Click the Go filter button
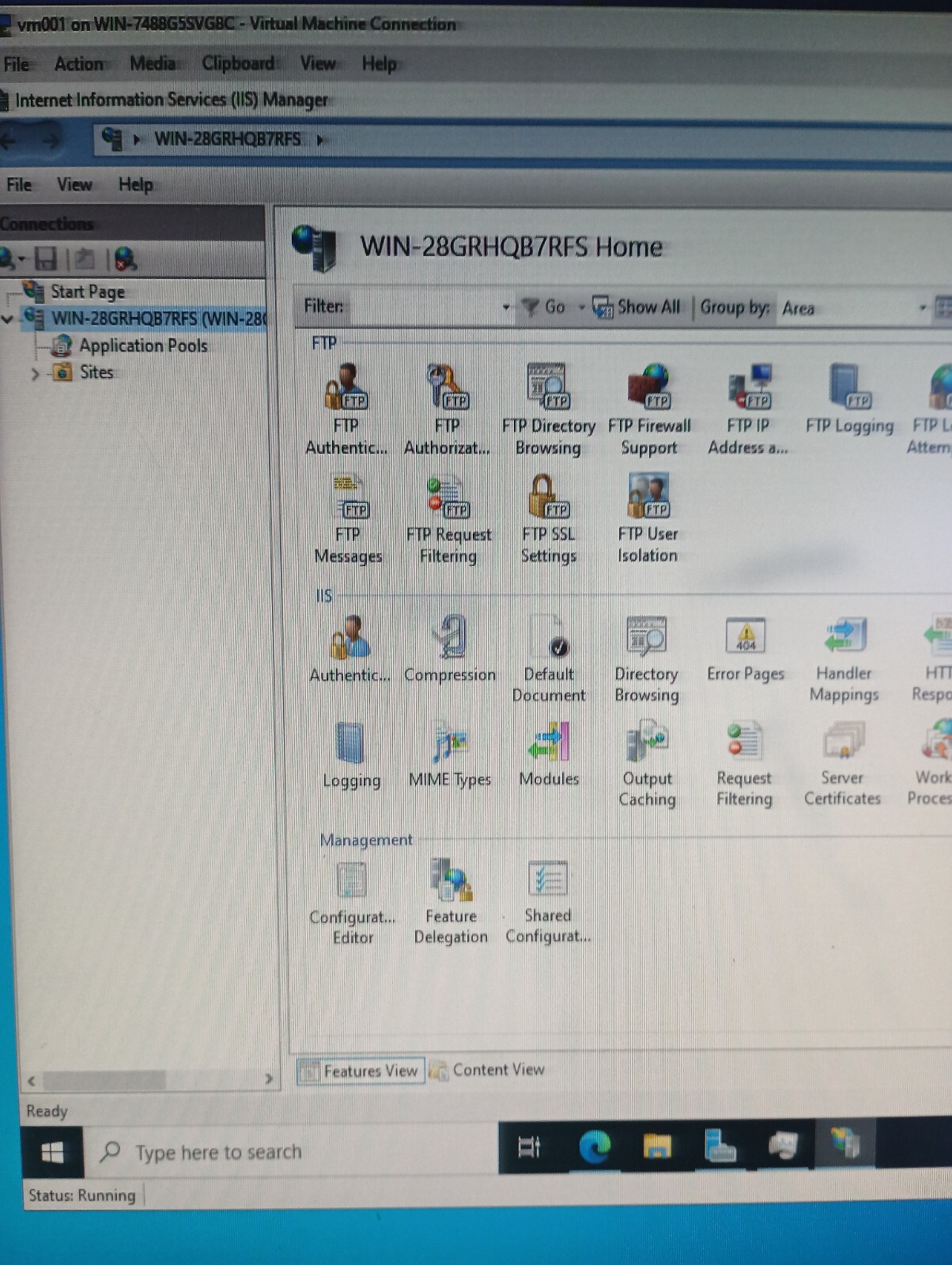952x1265 pixels. (545, 307)
